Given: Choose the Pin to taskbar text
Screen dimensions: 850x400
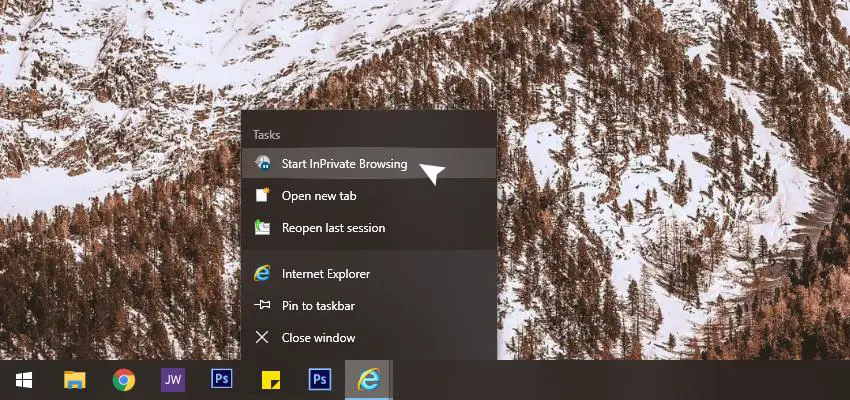Looking at the screenshot, I should (318, 306).
